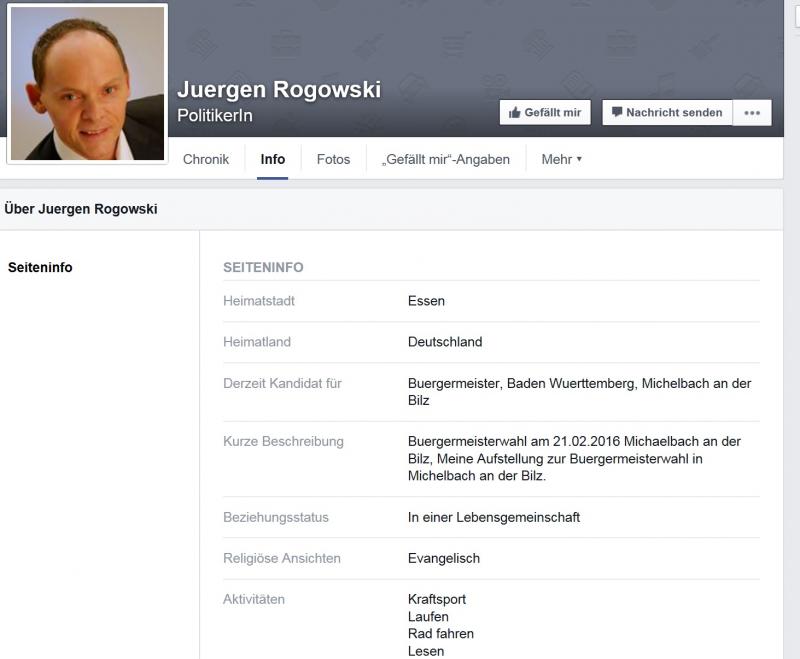Open the Fotos tab
The width and height of the screenshot is (800, 659).
333,159
